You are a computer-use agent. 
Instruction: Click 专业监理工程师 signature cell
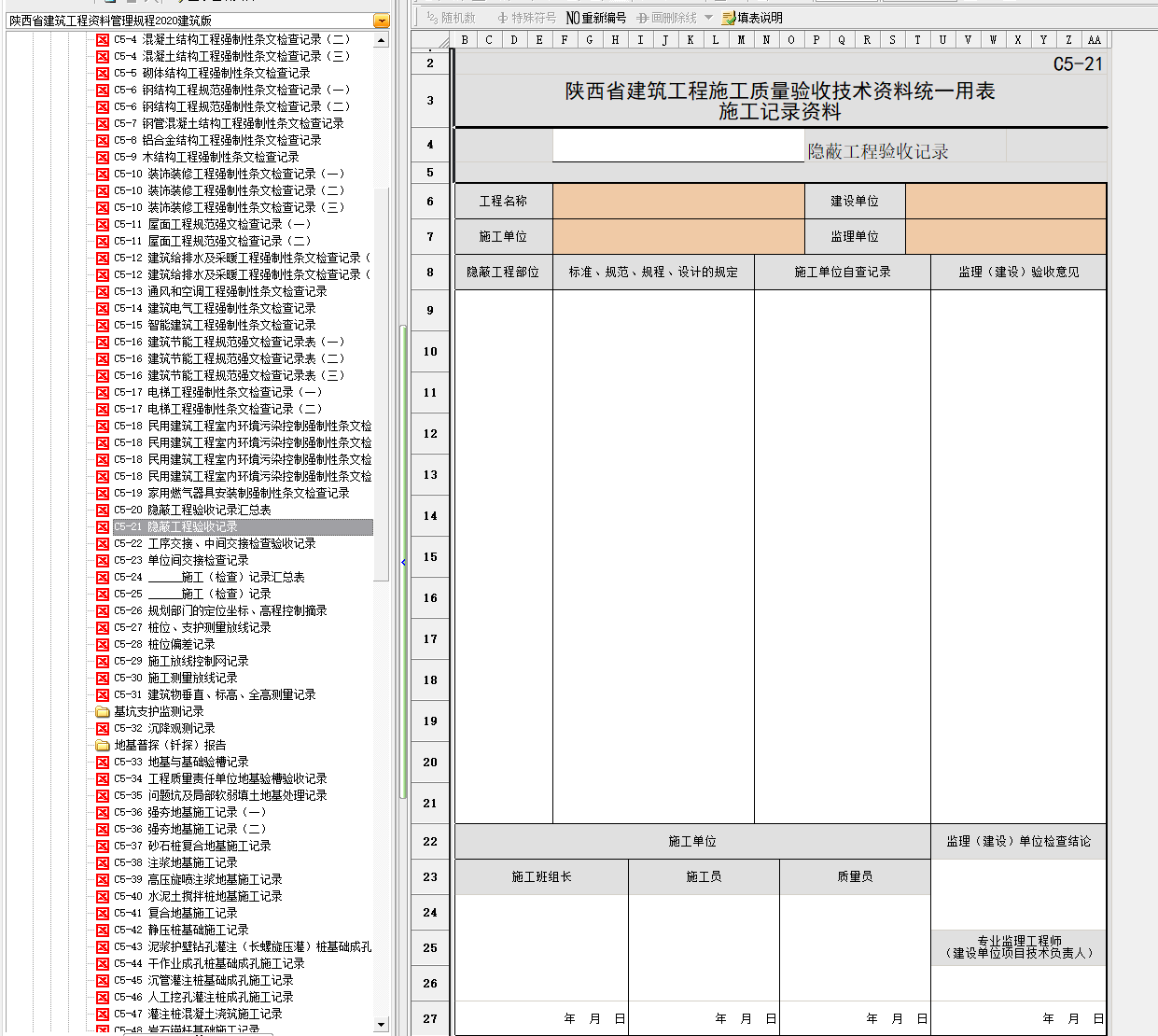tap(1019, 947)
